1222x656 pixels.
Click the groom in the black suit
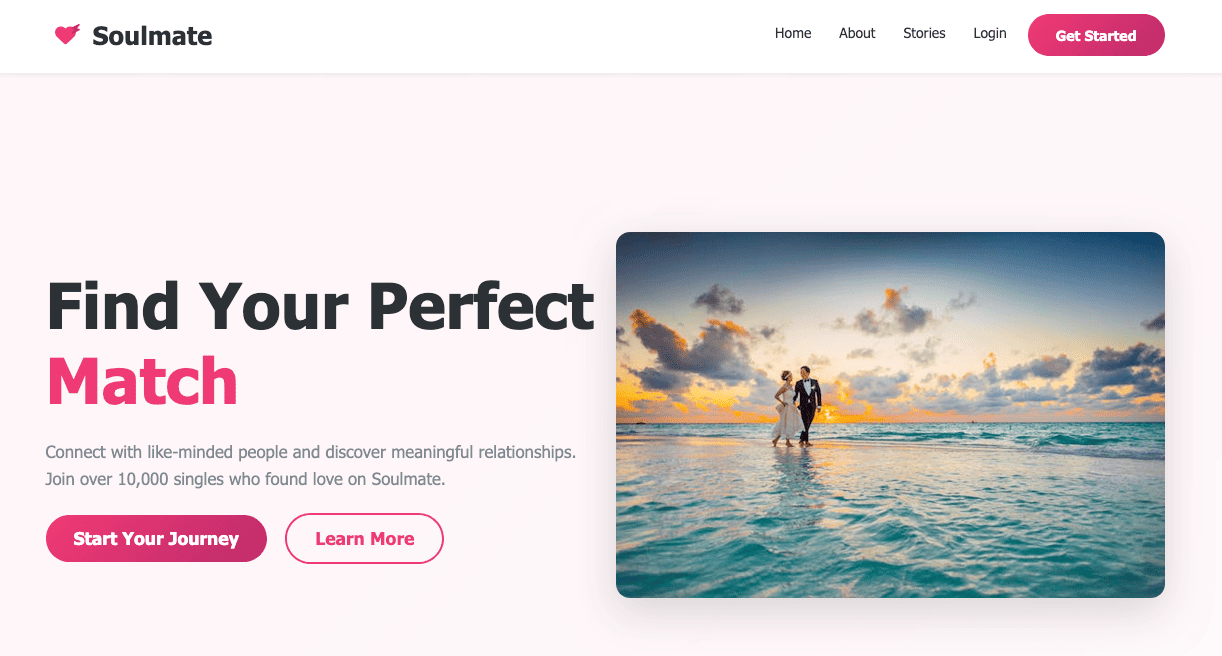(808, 405)
